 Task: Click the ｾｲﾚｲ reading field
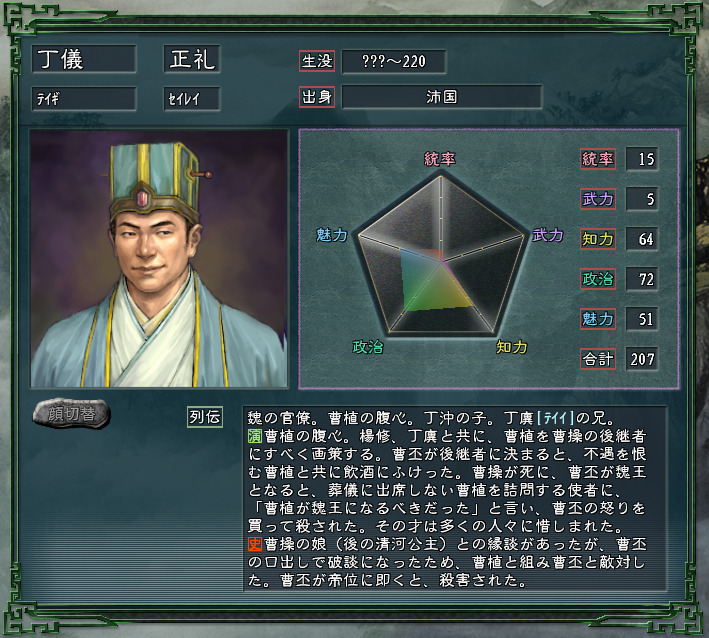tap(192, 99)
